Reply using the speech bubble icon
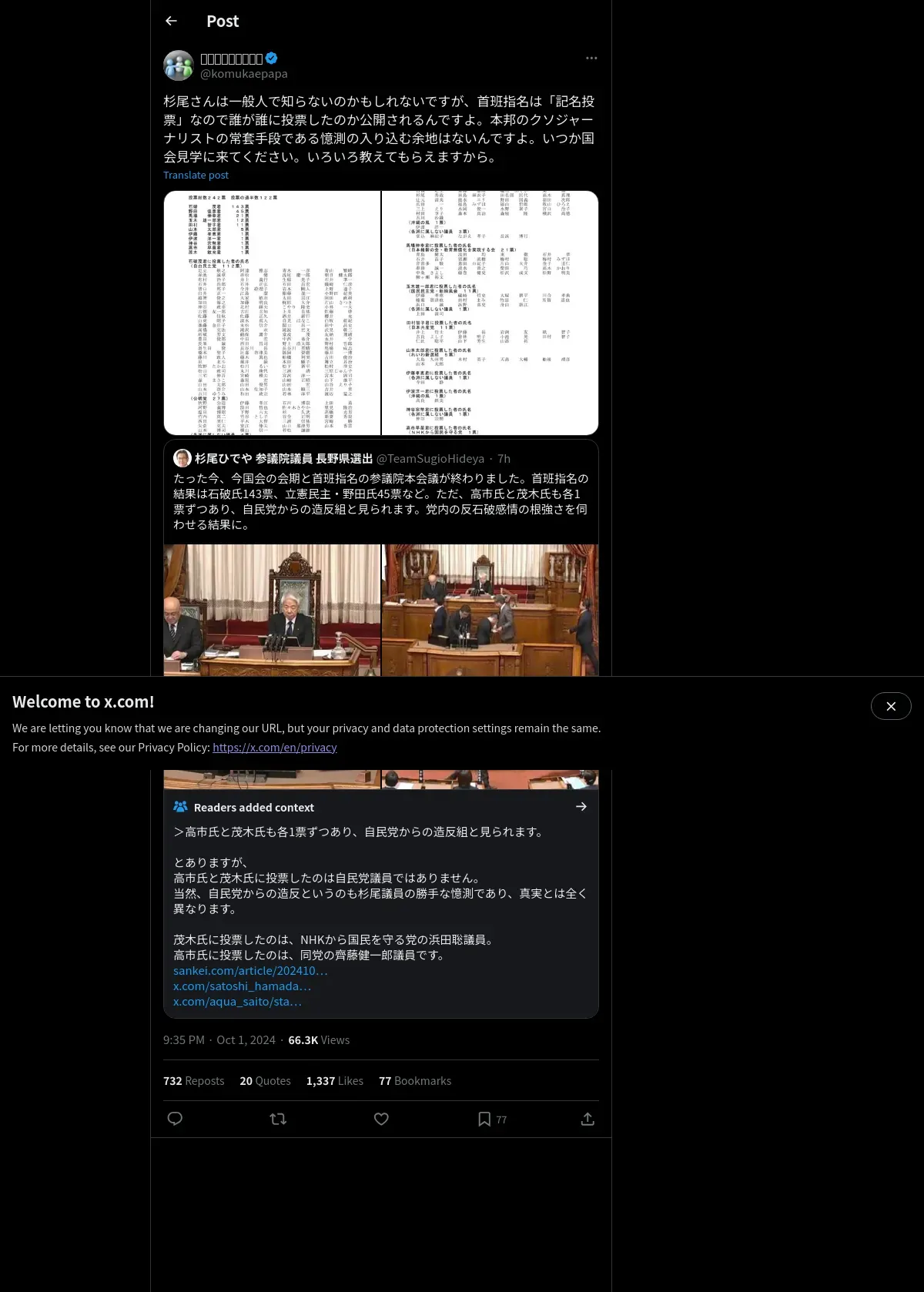 pos(175,1119)
